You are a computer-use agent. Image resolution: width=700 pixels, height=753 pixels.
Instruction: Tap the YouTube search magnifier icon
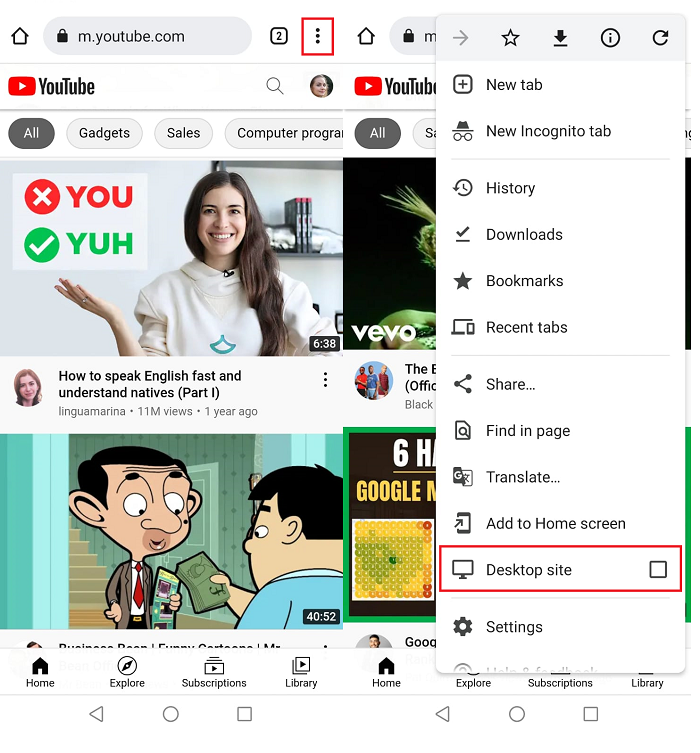(x=275, y=86)
